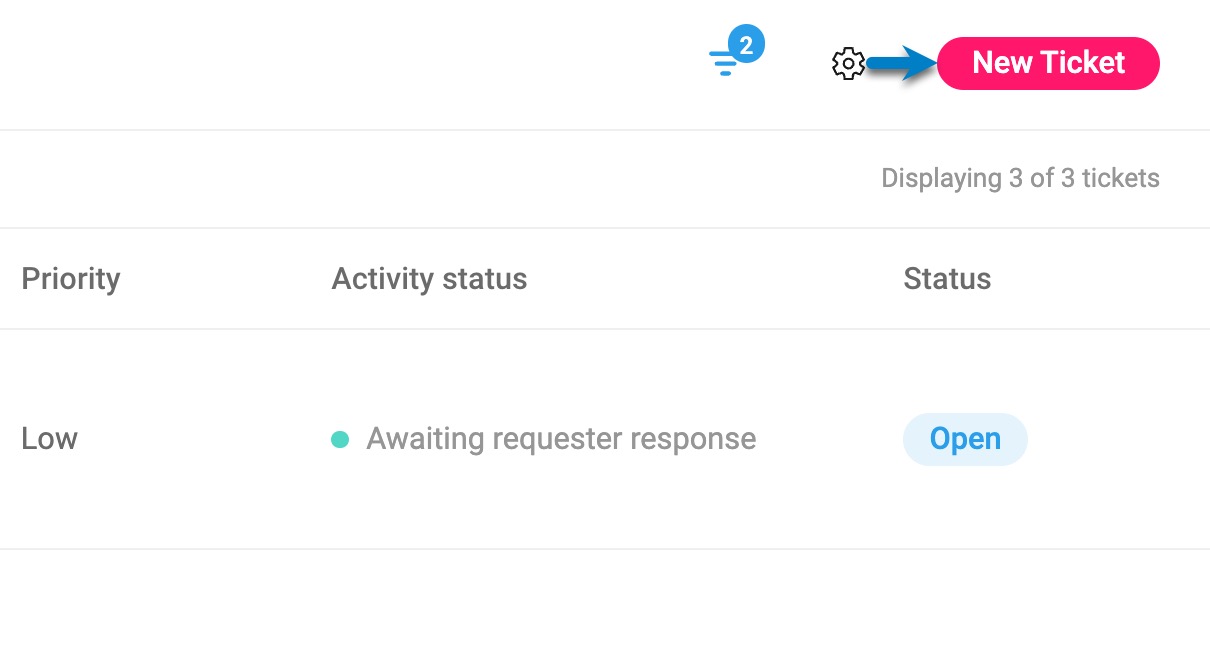Click the word Activity in column header
This screenshot has width=1210, height=654.
pos(381,278)
